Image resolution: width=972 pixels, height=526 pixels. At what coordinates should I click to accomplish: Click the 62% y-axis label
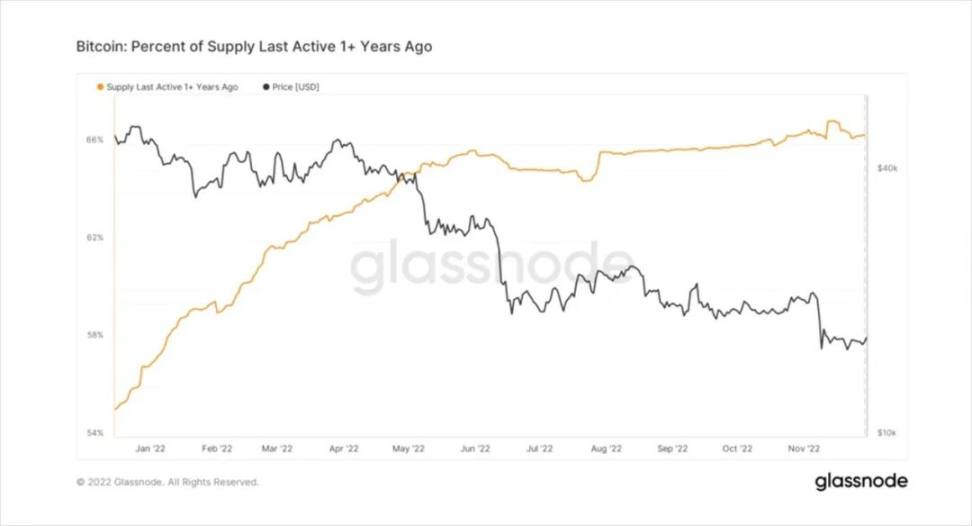pyautogui.click(x=94, y=238)
